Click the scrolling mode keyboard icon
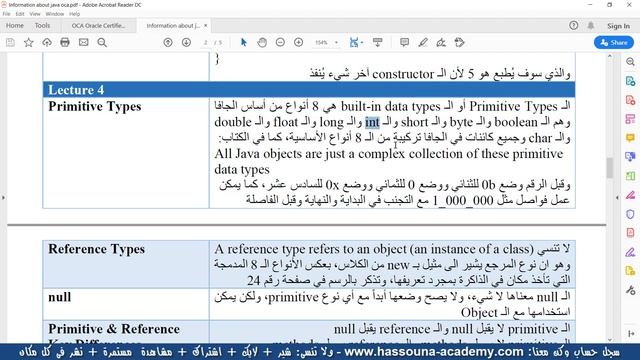The width and height of the screenshot is (640, 360). pos(378,42)
